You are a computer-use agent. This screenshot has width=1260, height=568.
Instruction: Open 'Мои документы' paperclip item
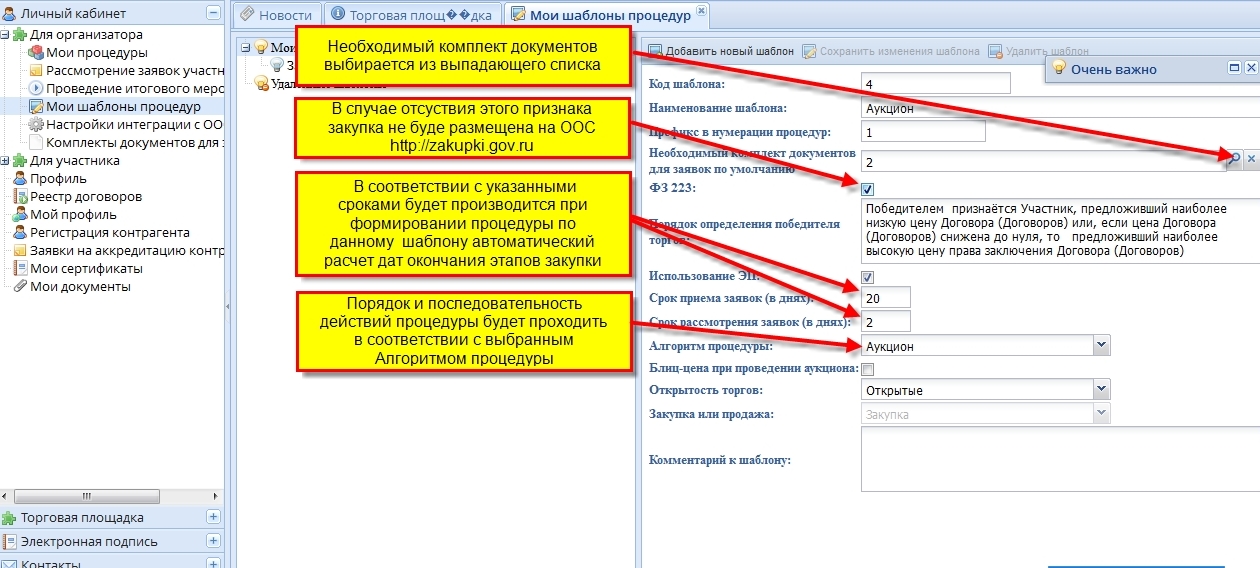pyautogui.click(x=80, y=286)
